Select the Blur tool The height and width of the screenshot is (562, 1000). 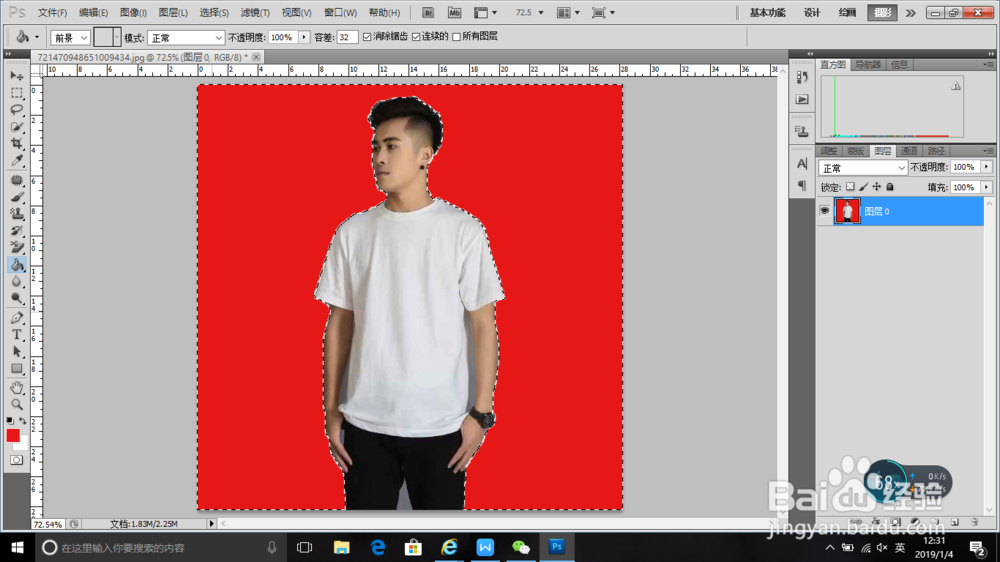[17, 281]
